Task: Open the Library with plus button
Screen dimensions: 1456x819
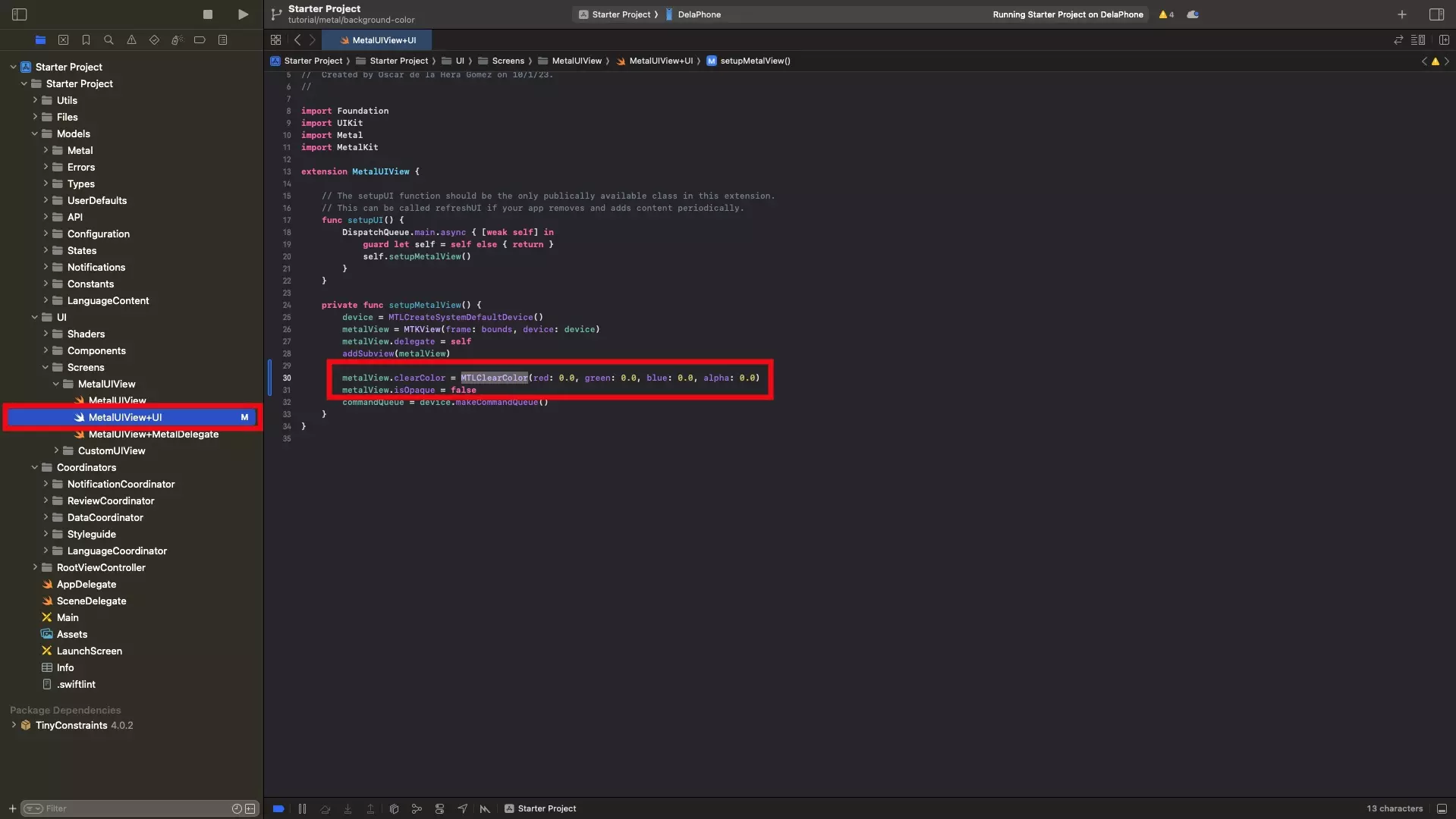Action: coord(1401,14)
